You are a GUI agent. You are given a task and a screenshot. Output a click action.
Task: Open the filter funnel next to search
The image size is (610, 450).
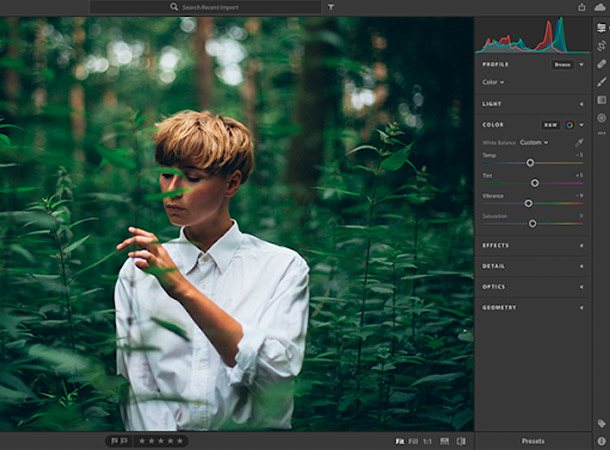pos(331,7)
